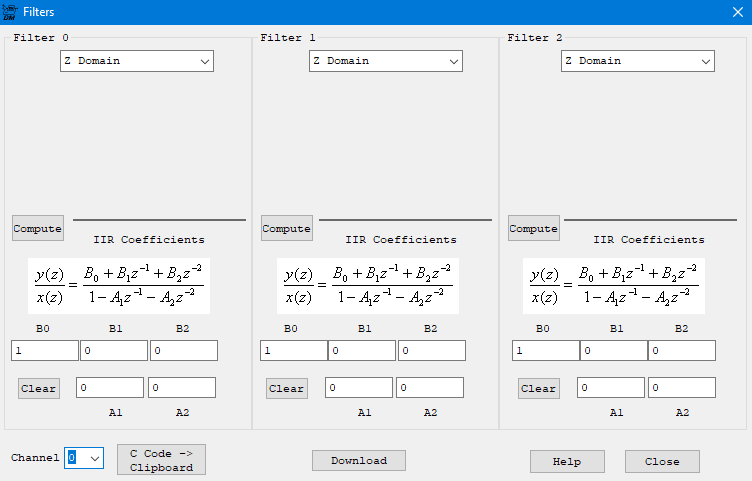Open Filter 0 Z Domain dropdown
The height and width of the screenshot is (481, 752).
click(137, 61)
